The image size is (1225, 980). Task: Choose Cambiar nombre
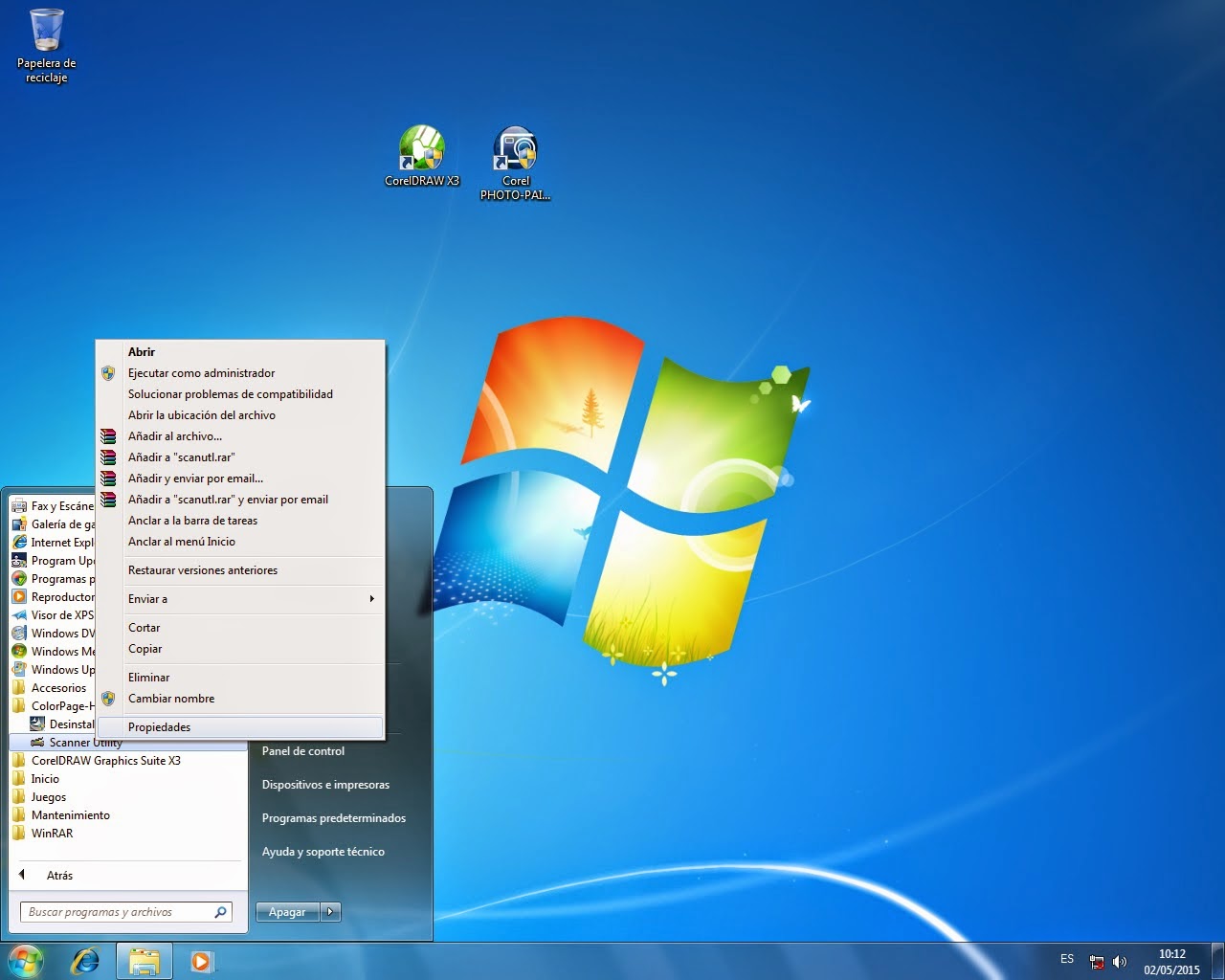tap(240, 699)
